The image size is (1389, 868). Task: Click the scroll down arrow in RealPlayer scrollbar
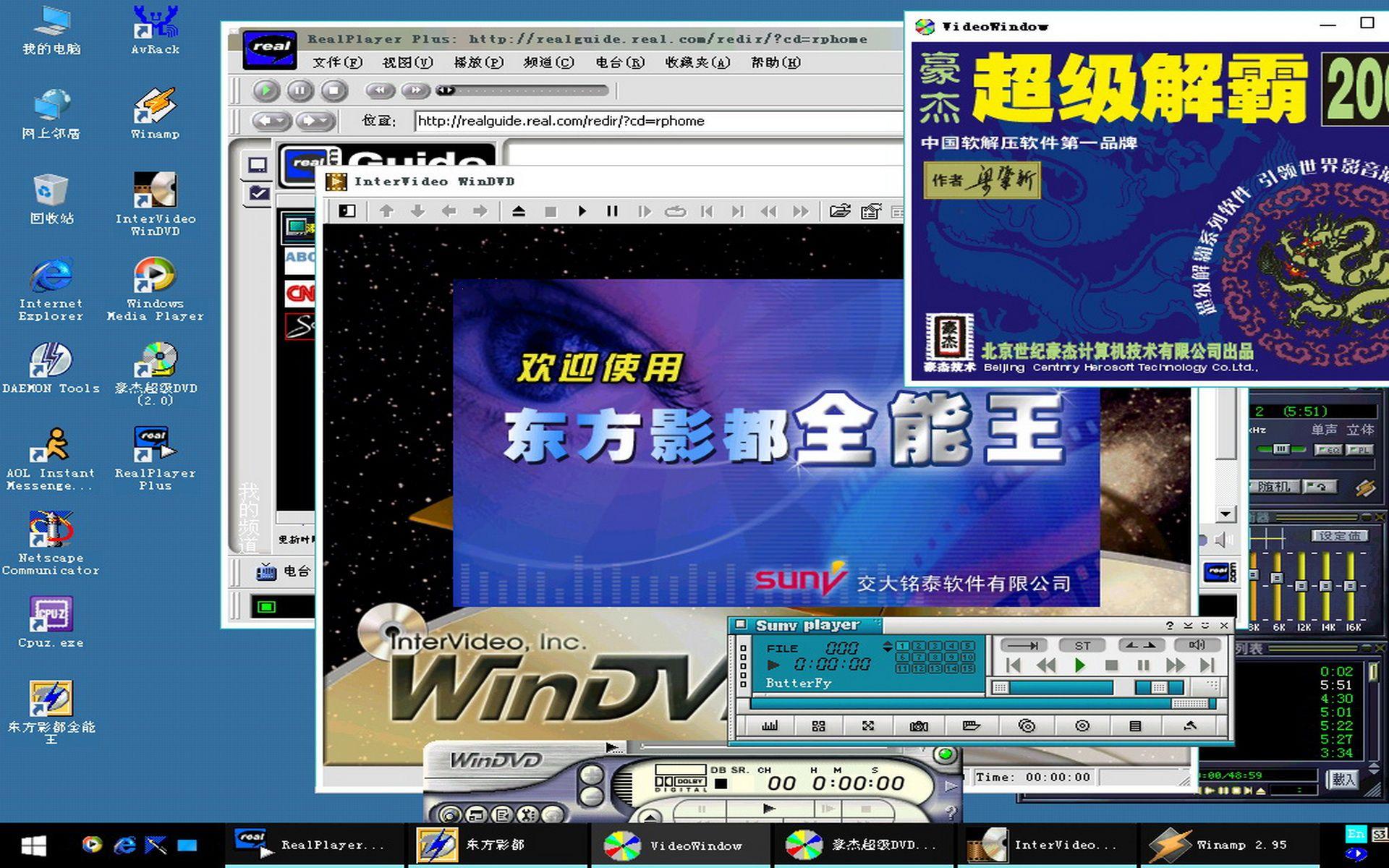(1226, 514)
